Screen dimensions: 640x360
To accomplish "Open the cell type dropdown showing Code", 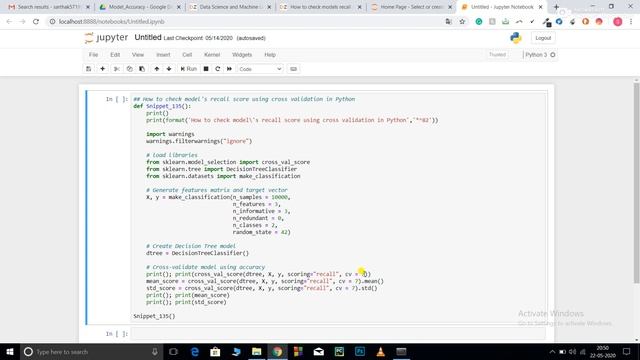I will (260, 69).
